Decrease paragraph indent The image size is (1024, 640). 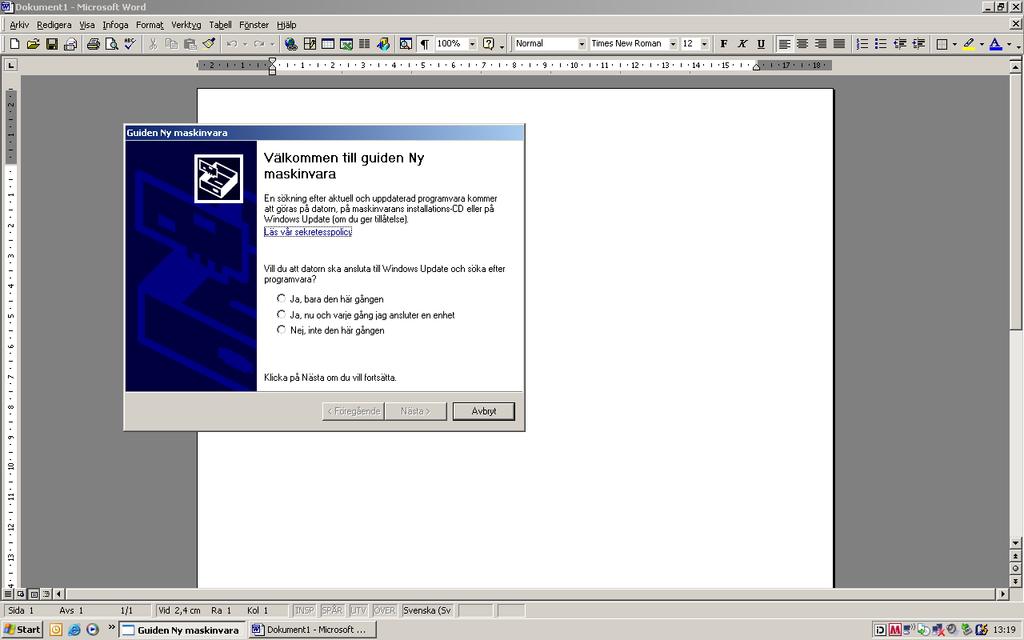pos(900,44)
